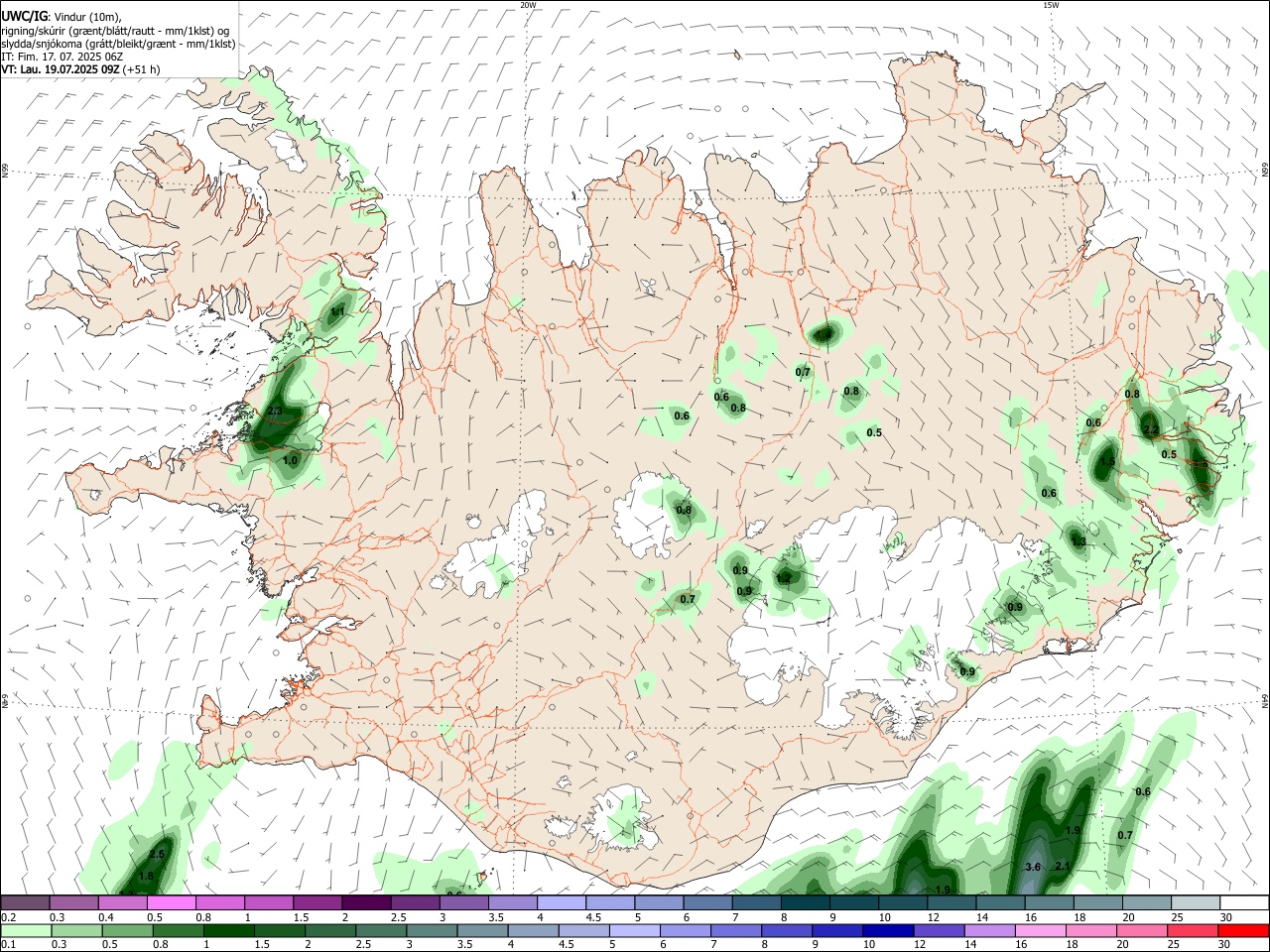
Task: Click the pale grey 25 swatch in top row
Action: (x=1194, y=903)
